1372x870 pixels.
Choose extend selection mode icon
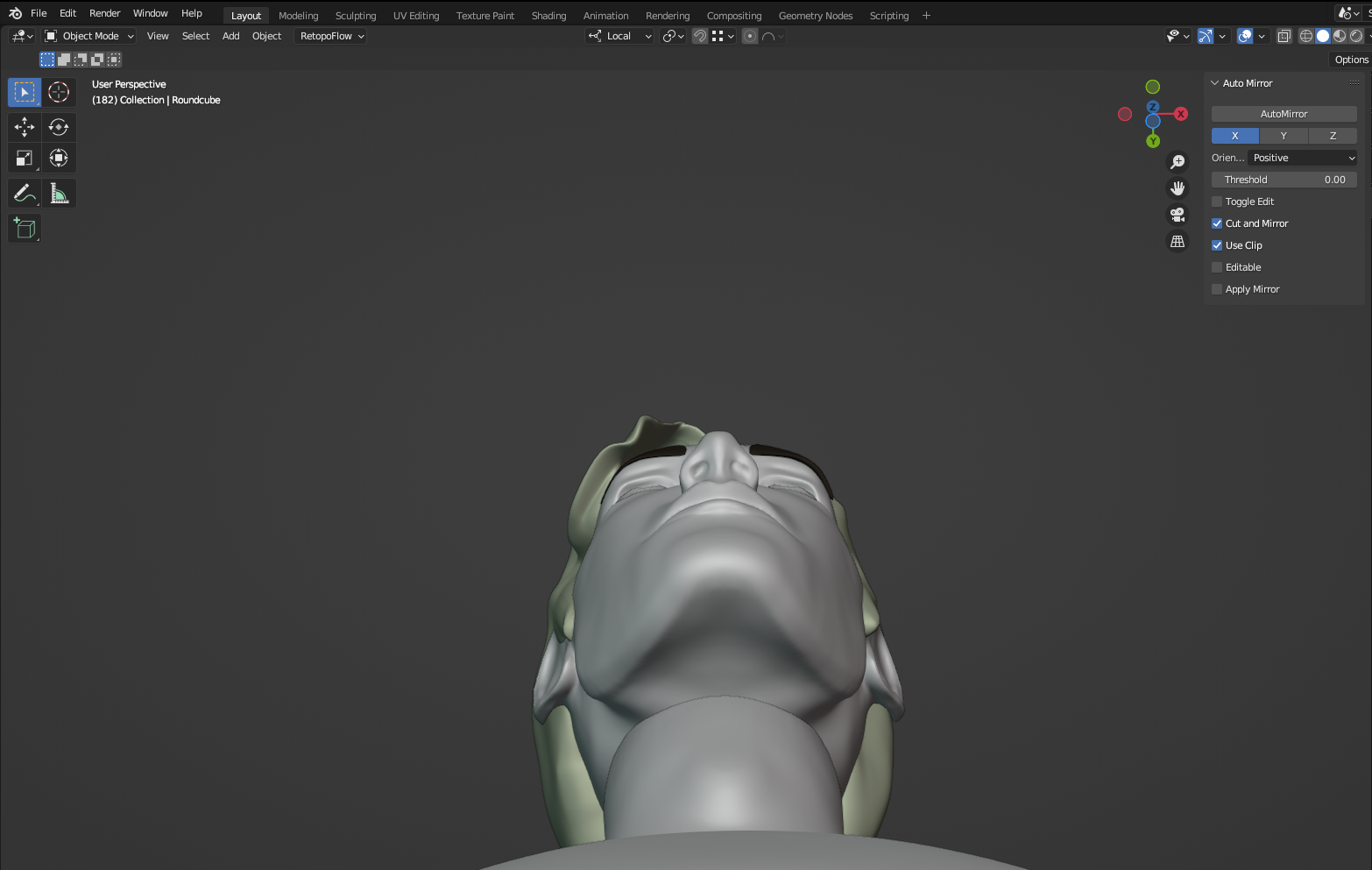pos(64,60)
